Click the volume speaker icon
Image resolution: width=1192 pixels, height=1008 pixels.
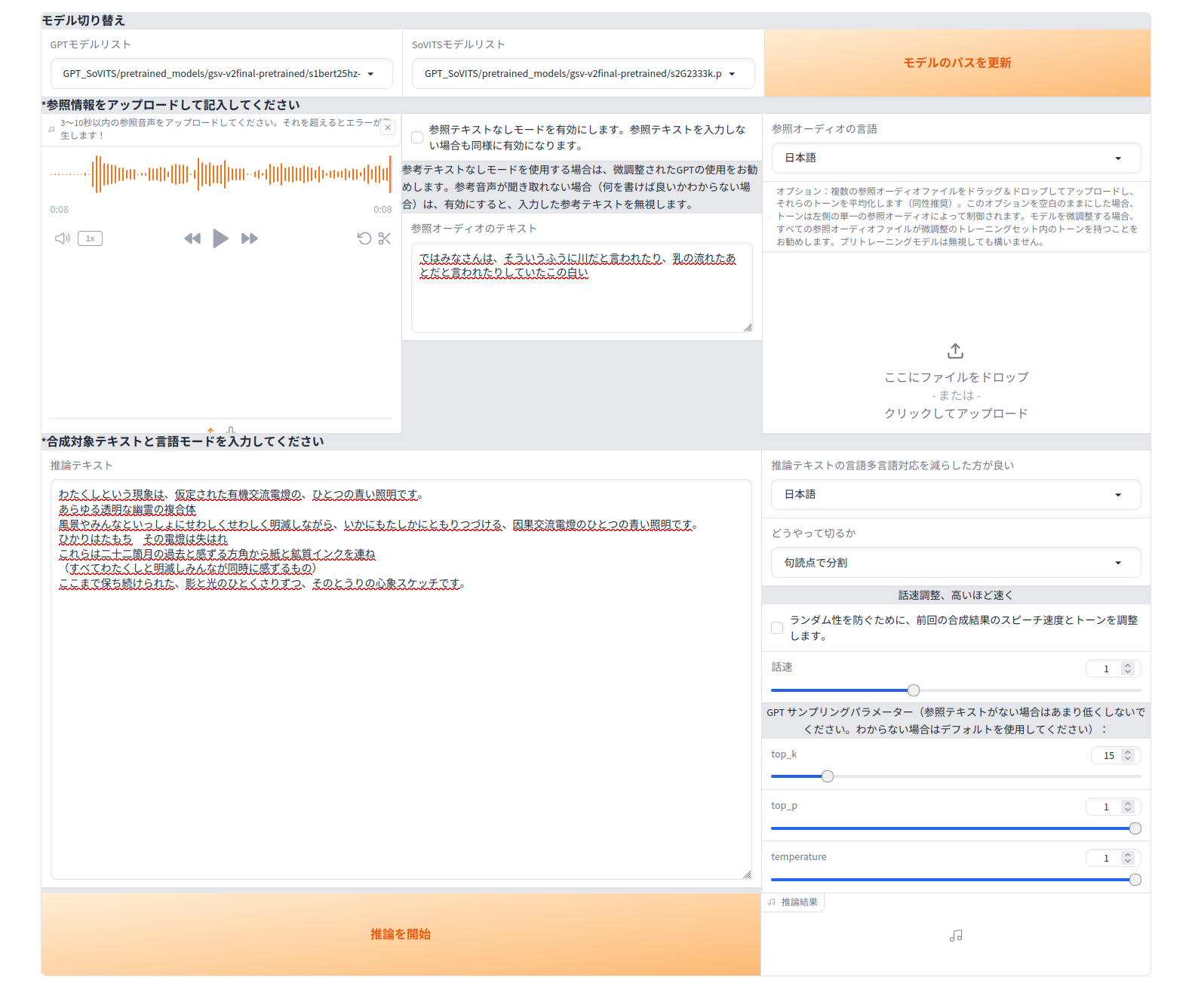pyautogui.click(x=62, y=238)
